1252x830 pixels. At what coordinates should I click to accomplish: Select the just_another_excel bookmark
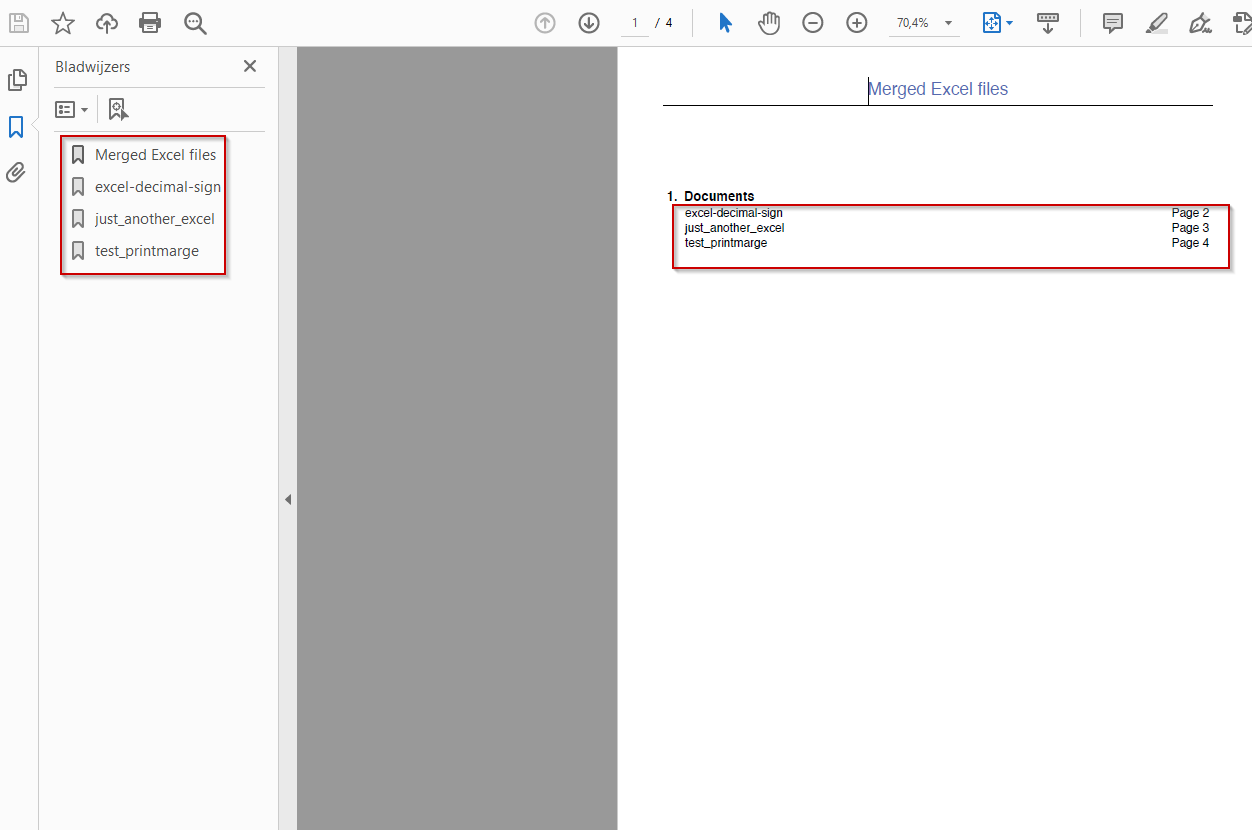[x=154, y=219]
